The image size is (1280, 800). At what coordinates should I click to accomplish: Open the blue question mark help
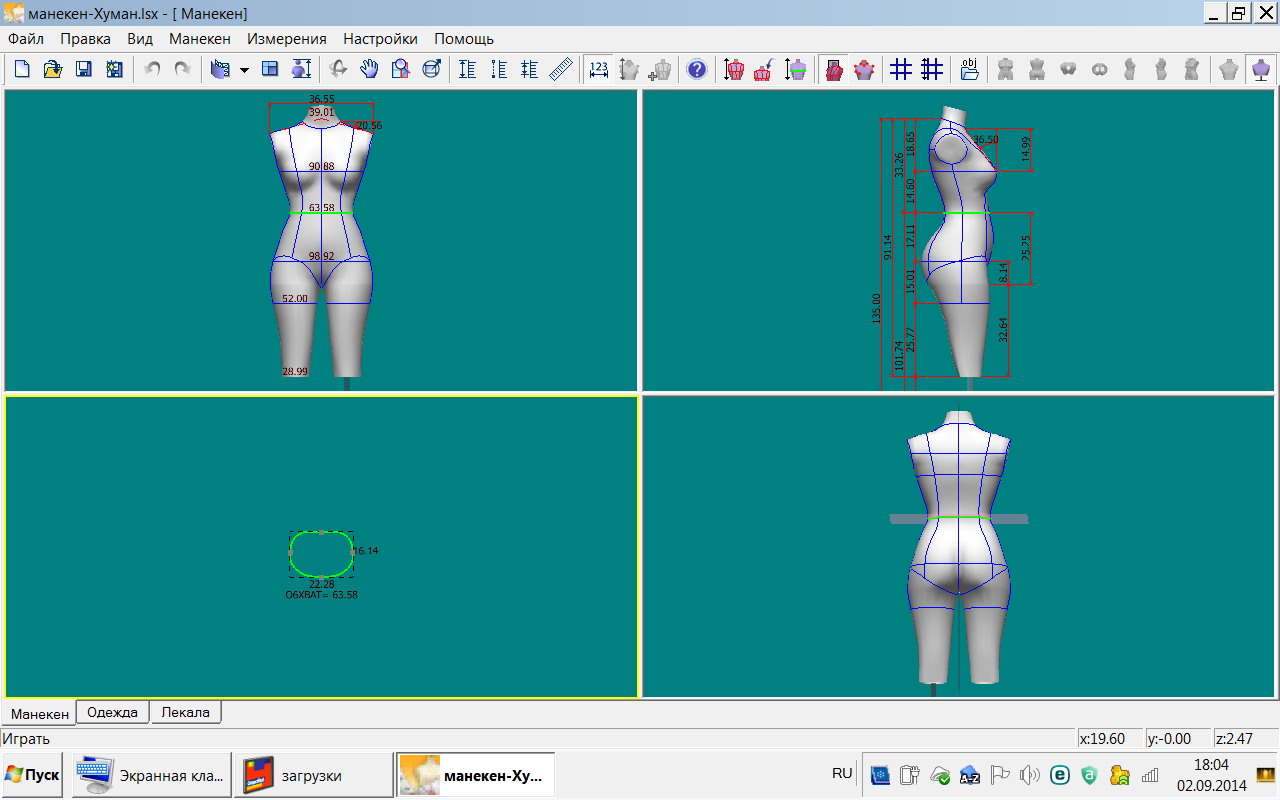(x=696, y=69)
